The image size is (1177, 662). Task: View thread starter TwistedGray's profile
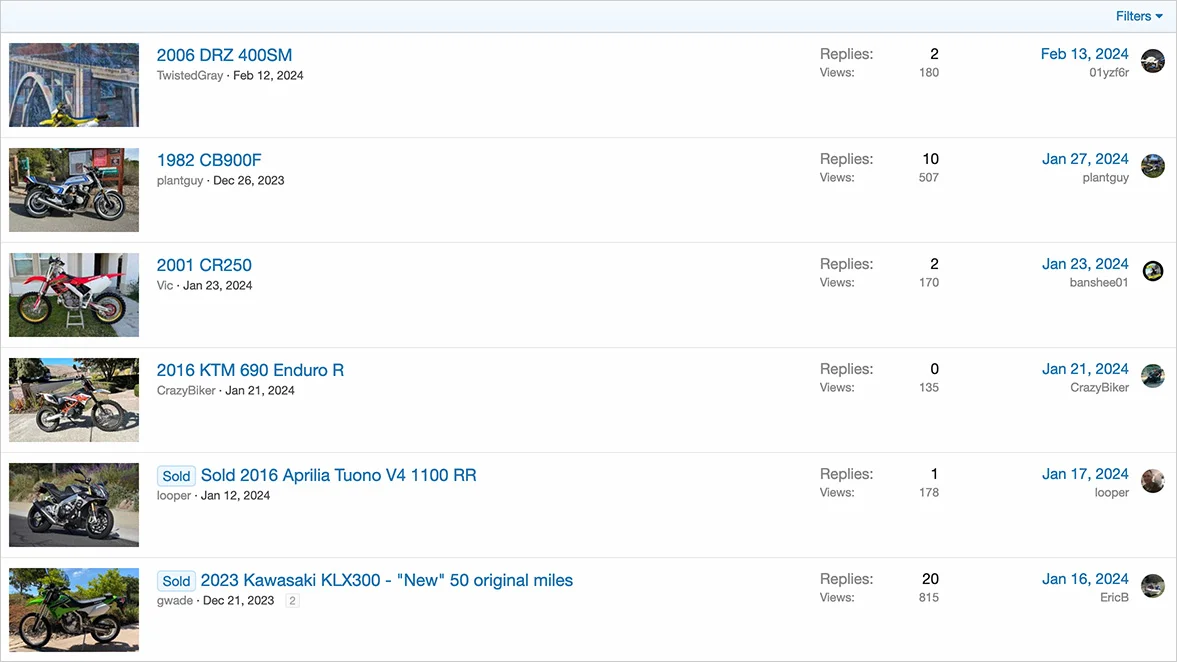pyautogui.click(x=190, y=76)
